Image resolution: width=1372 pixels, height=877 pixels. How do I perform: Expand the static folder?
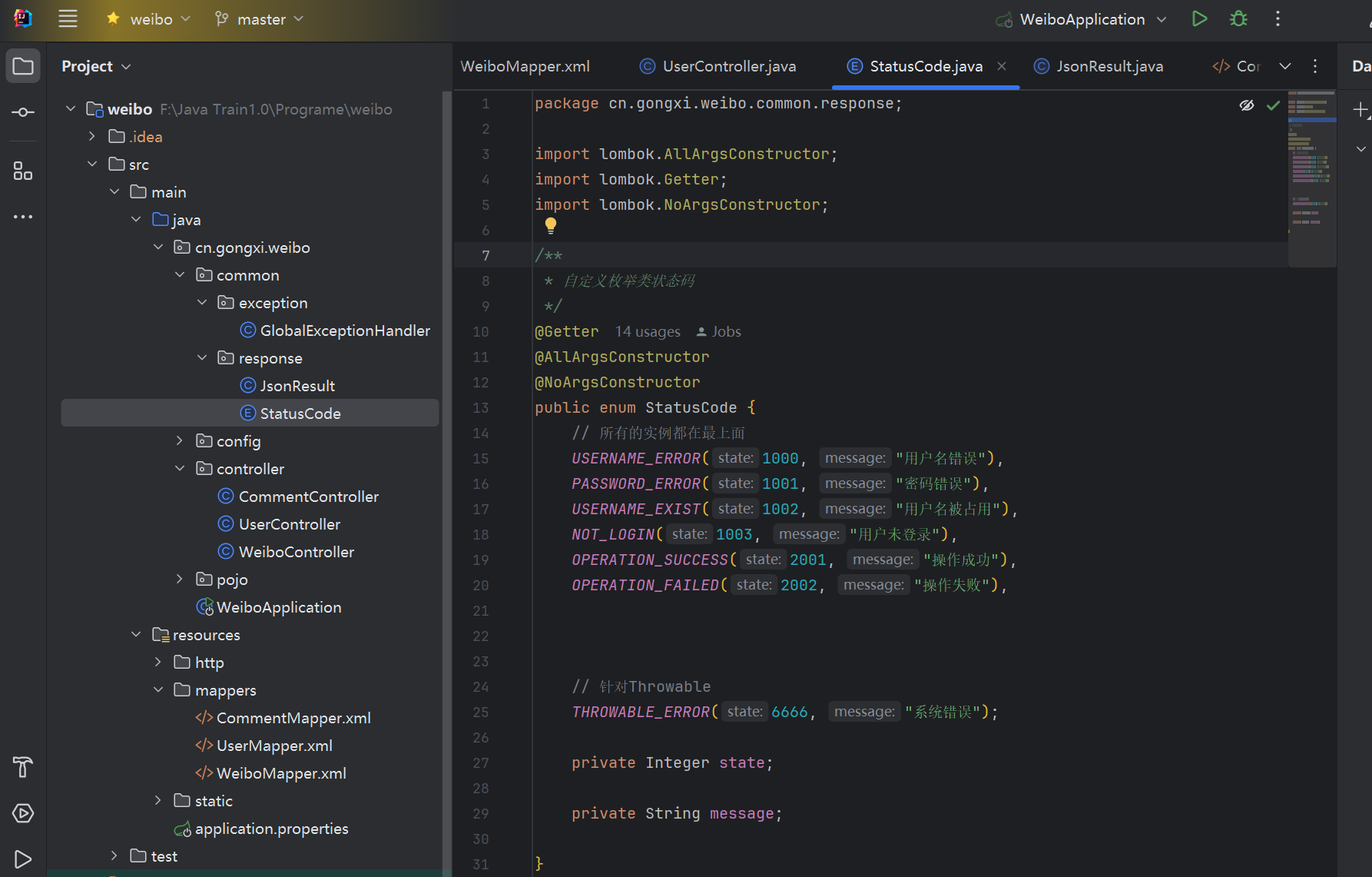click(x=157, y=800)
